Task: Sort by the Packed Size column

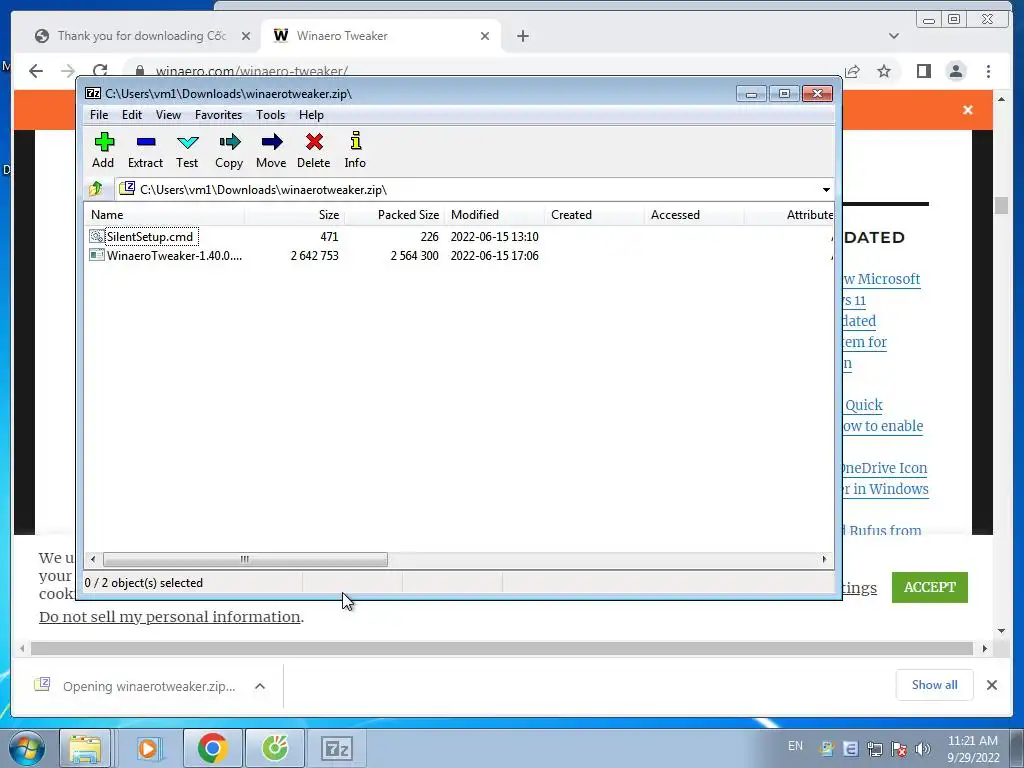Action: click(394, 215)
